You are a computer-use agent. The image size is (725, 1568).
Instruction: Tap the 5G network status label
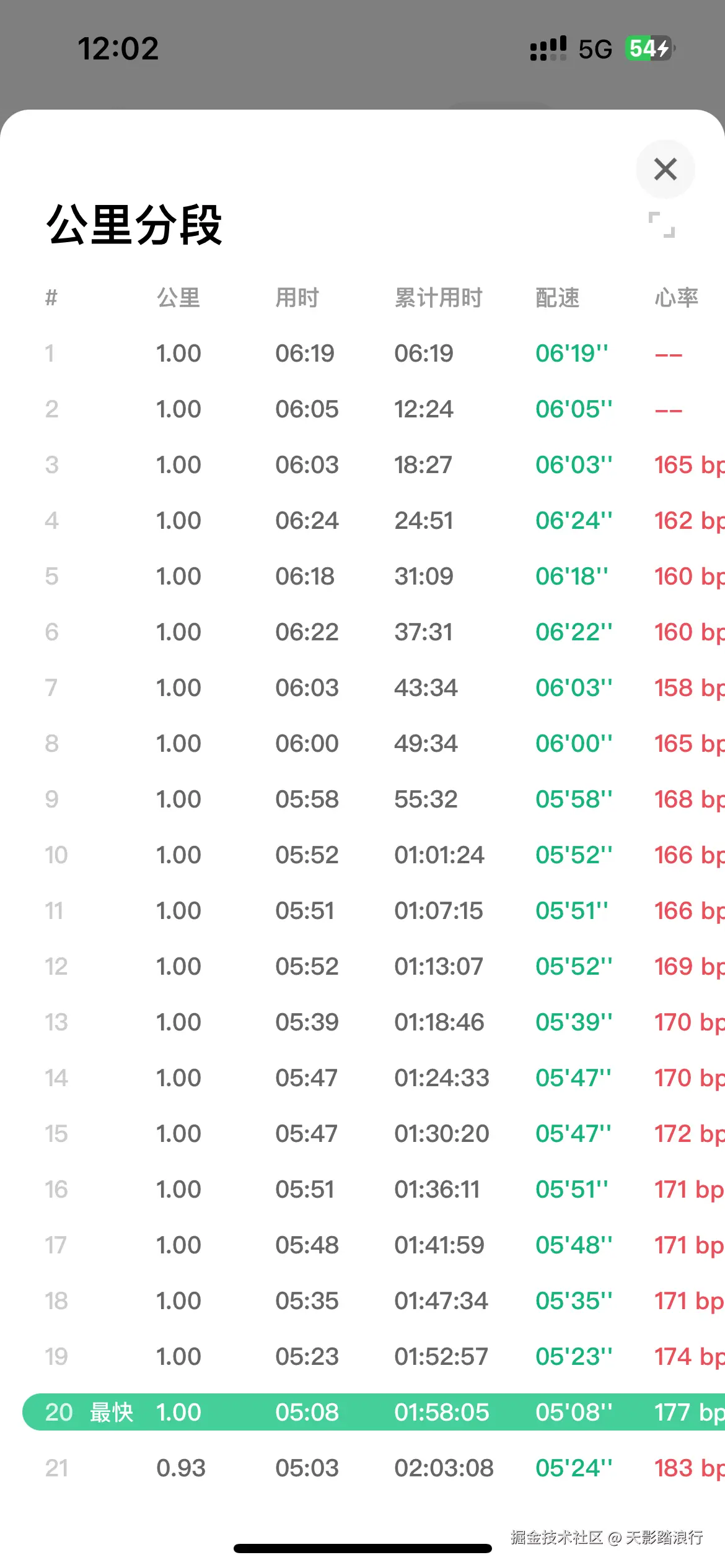click(x=595, y=49)
